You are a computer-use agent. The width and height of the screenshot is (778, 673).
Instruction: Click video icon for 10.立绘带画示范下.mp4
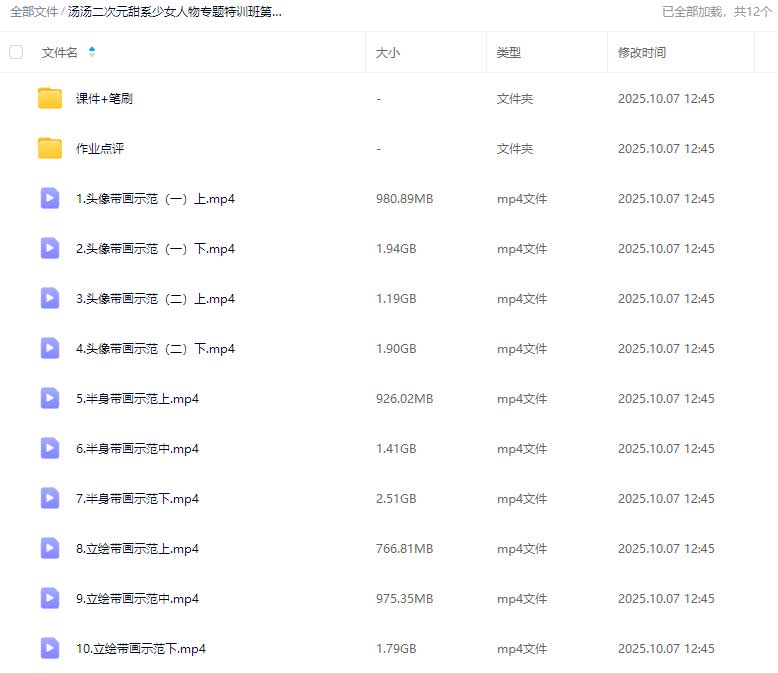50,648
